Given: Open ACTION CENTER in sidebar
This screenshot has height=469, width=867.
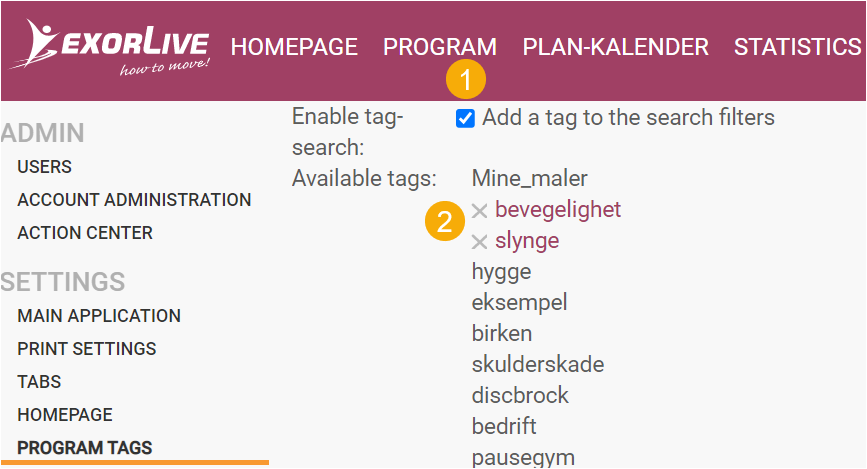Looking at the screenshot, I should [x=85, y=233].
